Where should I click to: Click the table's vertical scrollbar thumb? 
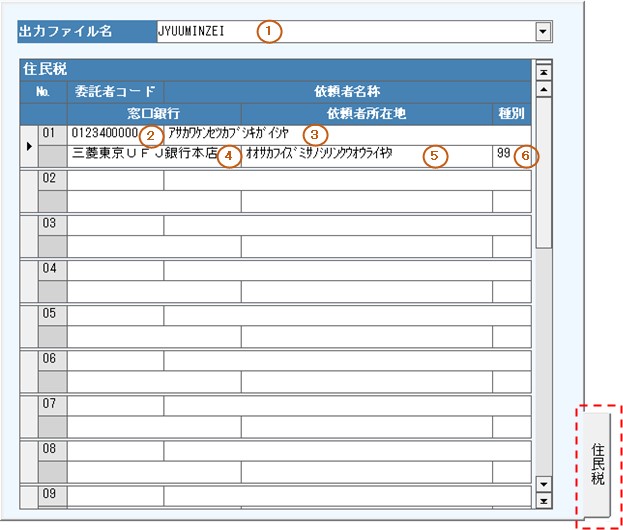[544, 170]
